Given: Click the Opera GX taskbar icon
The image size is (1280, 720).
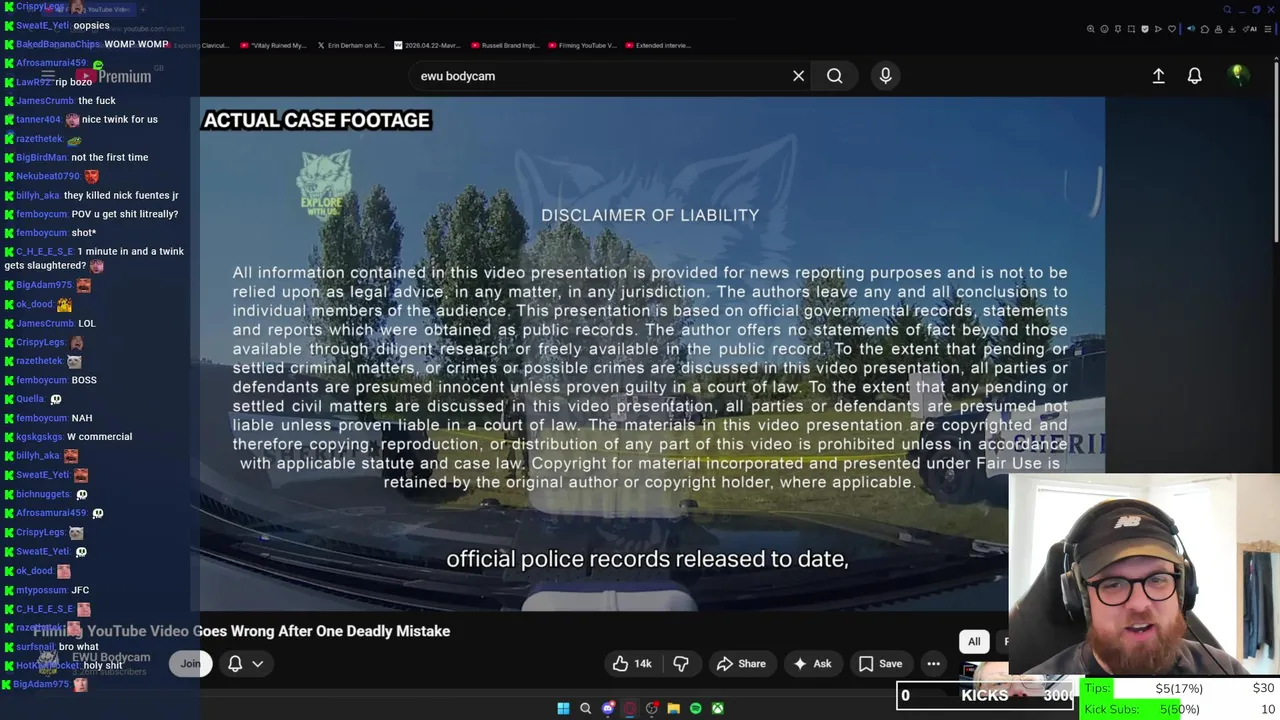Looking at the screenshot, I should pos(630,708).
